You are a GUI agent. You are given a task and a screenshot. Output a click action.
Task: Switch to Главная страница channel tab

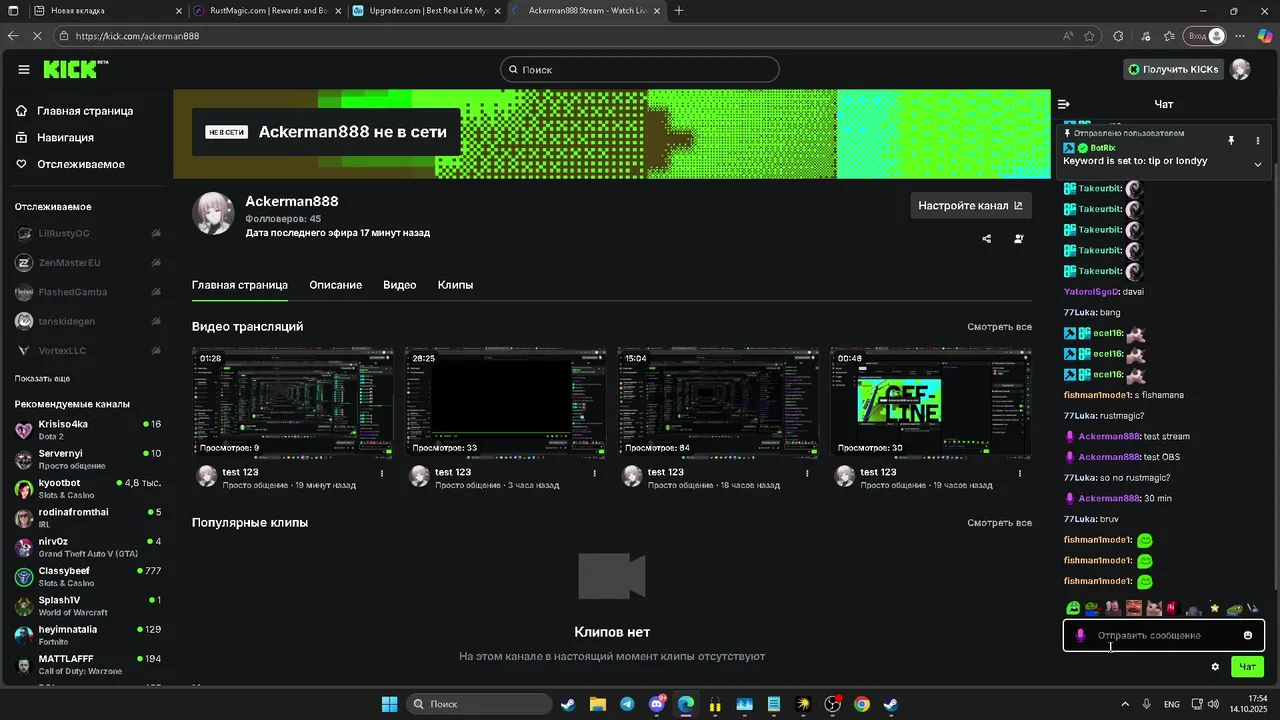[240, 285]
